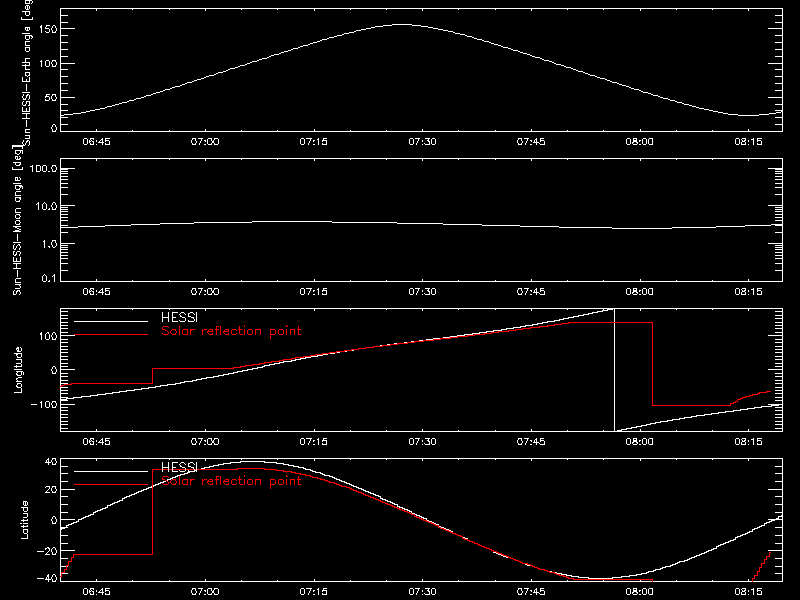Screen dimensions: 800x600
Task: Click the vertical white wrap line in Longitude plot
Action: pyautogui.click(x=614, y=370)
